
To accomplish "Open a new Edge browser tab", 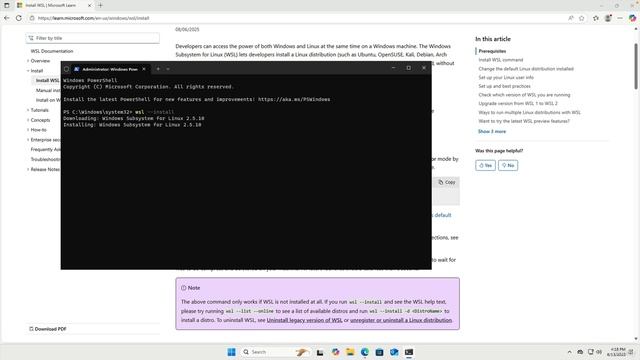I will [100, 5].
